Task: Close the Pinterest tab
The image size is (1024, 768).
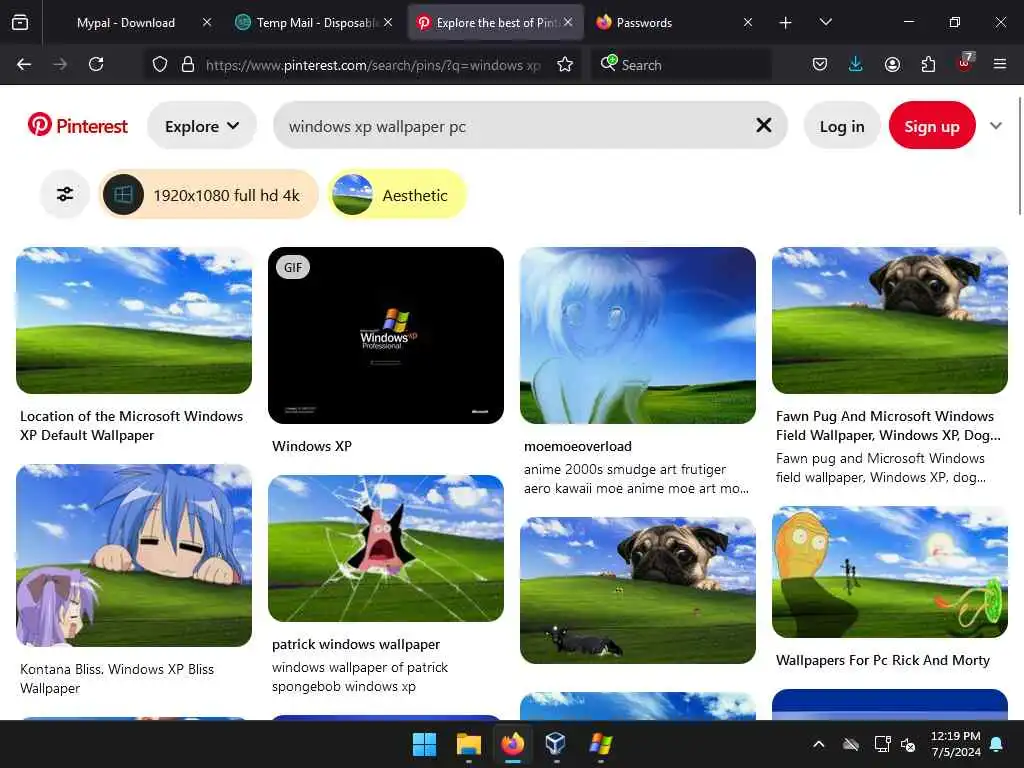Action: (x=568, y=22)
